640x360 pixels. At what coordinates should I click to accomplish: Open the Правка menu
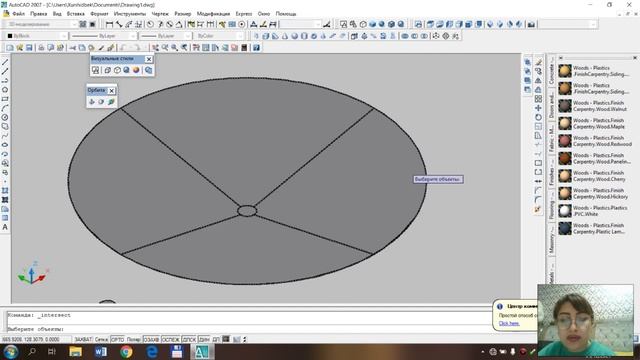(x=38, y=14)
